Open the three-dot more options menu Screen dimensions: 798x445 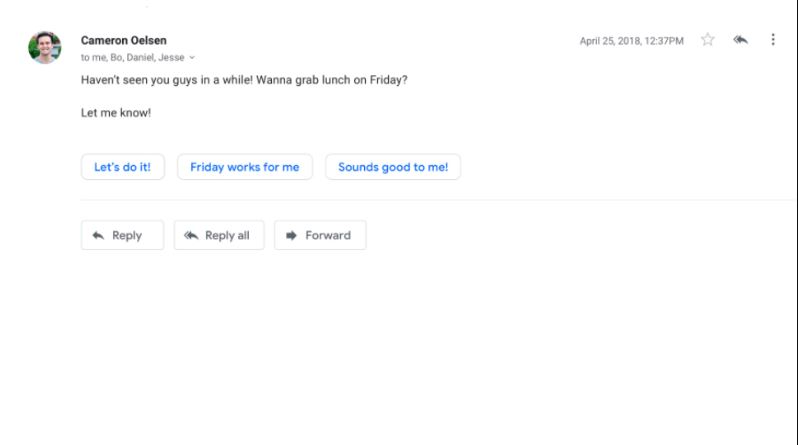pos(772,40)
